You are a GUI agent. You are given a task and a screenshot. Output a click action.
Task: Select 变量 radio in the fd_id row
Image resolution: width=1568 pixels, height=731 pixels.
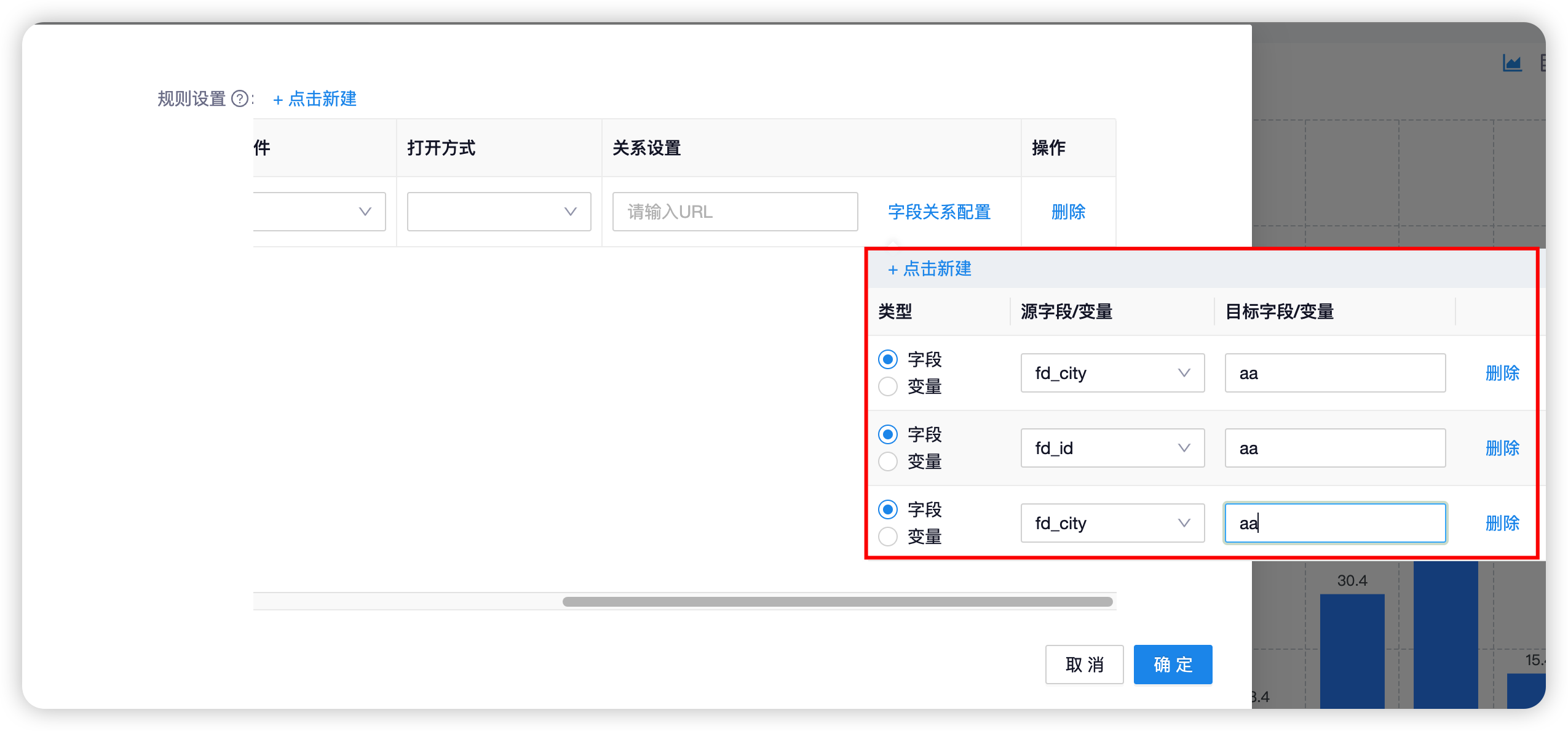click(888, 461)
